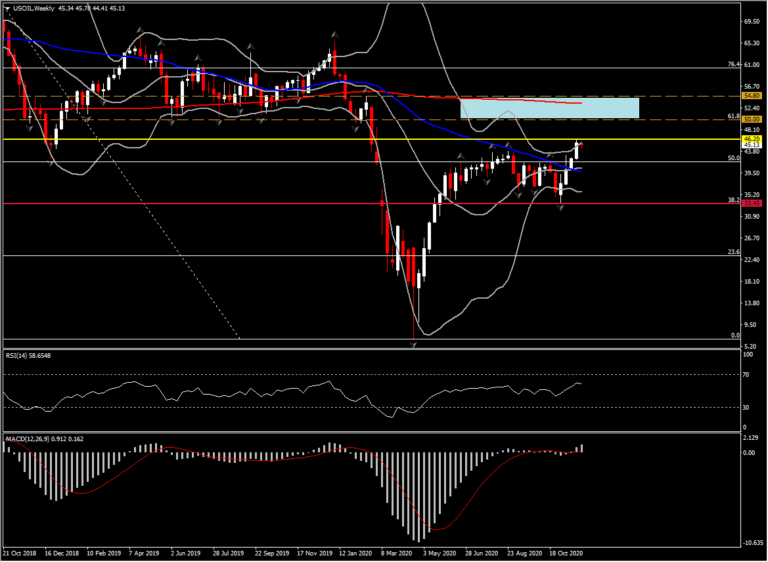Click the RSI scale value 70
Screen dimensions: 768x562
pyautogui.click(x=747, y=375)
